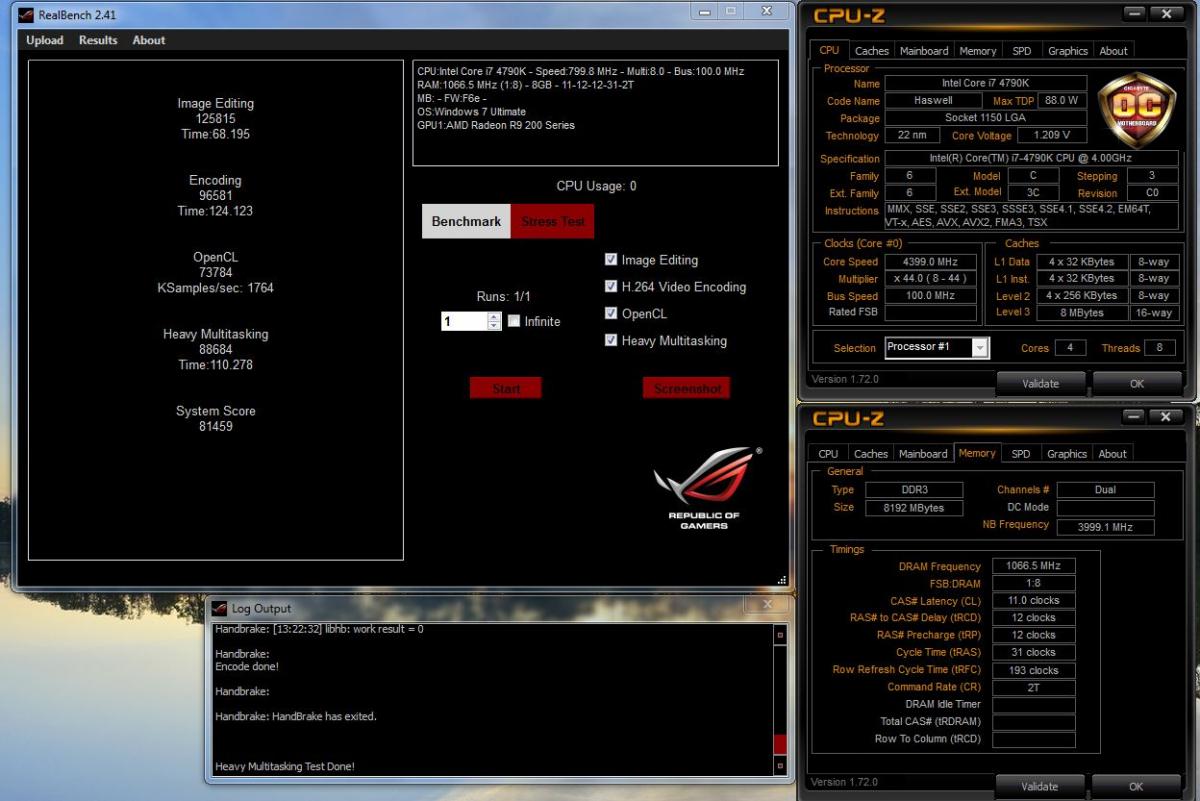This screenshot has width=1200, height=801.
Task: Click the RealBench title bar icon
Action: tap(26, 15)
